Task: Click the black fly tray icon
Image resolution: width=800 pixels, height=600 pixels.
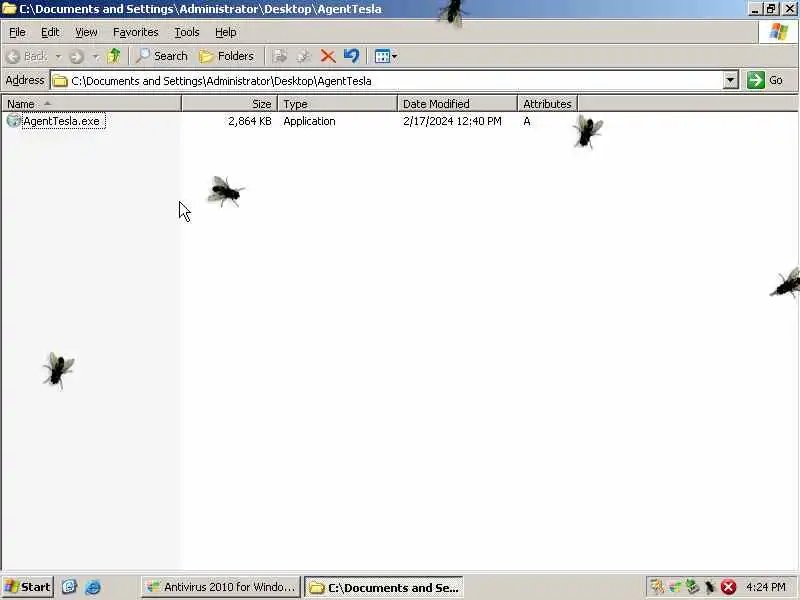Action: click(710, 587)
